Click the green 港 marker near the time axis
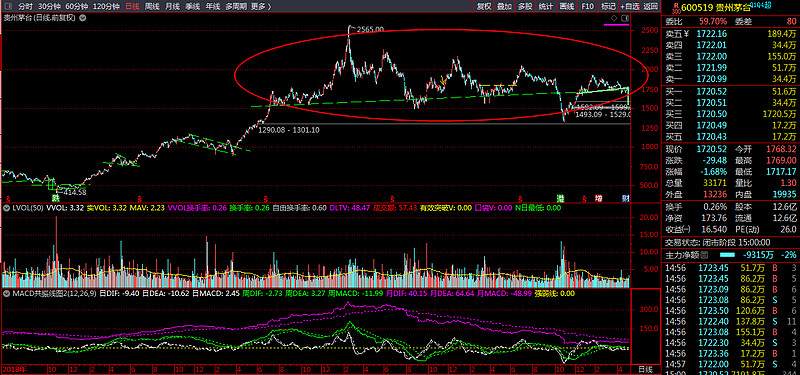 click(560, 197)
